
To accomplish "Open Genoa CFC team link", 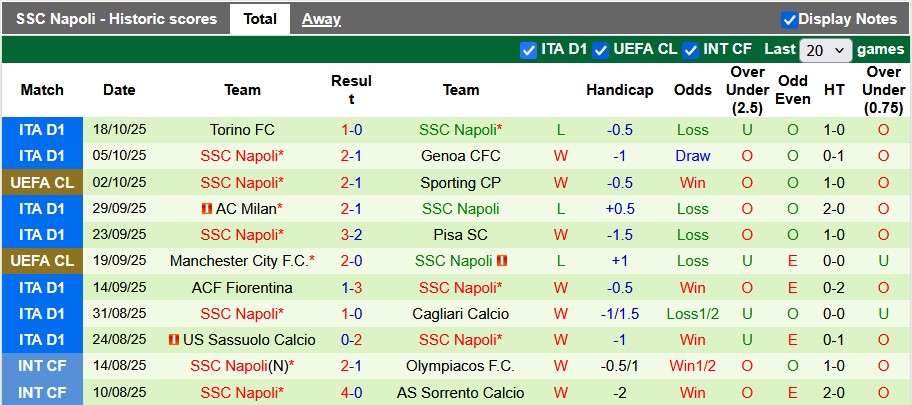I will (x=460, y=156).
